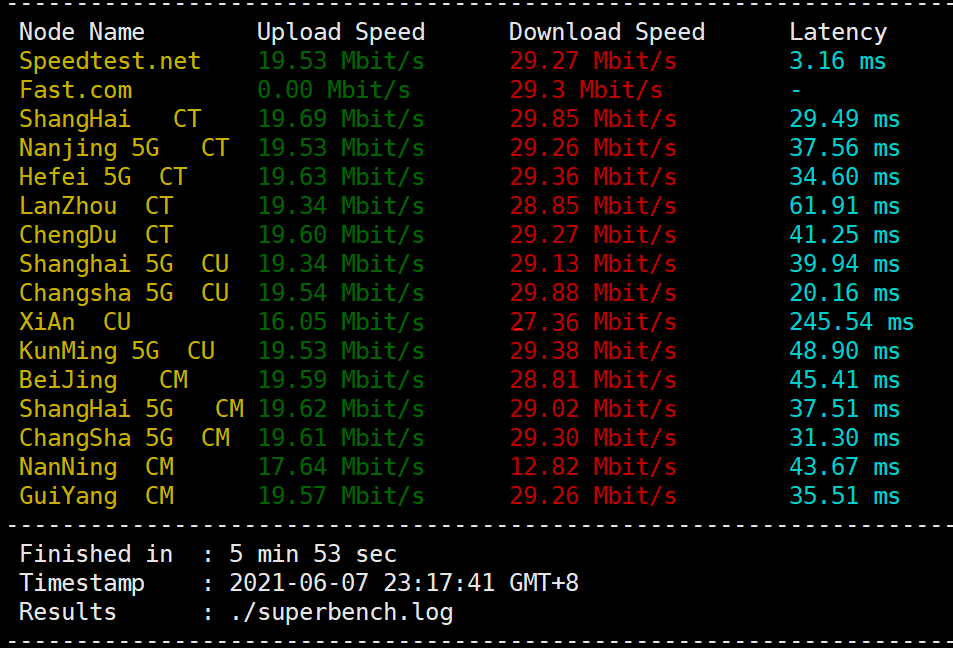Click ShangHai 5G CM latency '37.51 ms'

[x=845, y=408]
